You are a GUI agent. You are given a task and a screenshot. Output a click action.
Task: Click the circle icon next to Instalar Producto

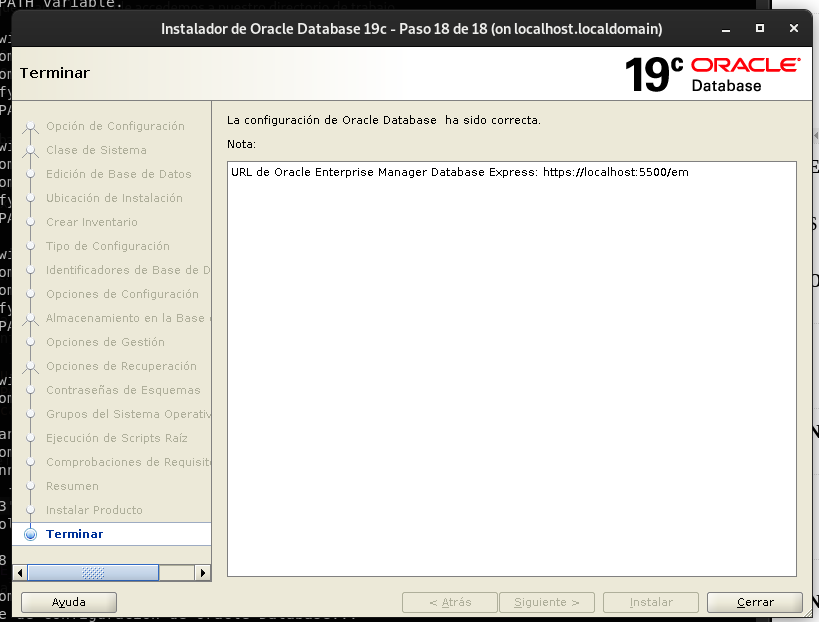pos(33,510)
